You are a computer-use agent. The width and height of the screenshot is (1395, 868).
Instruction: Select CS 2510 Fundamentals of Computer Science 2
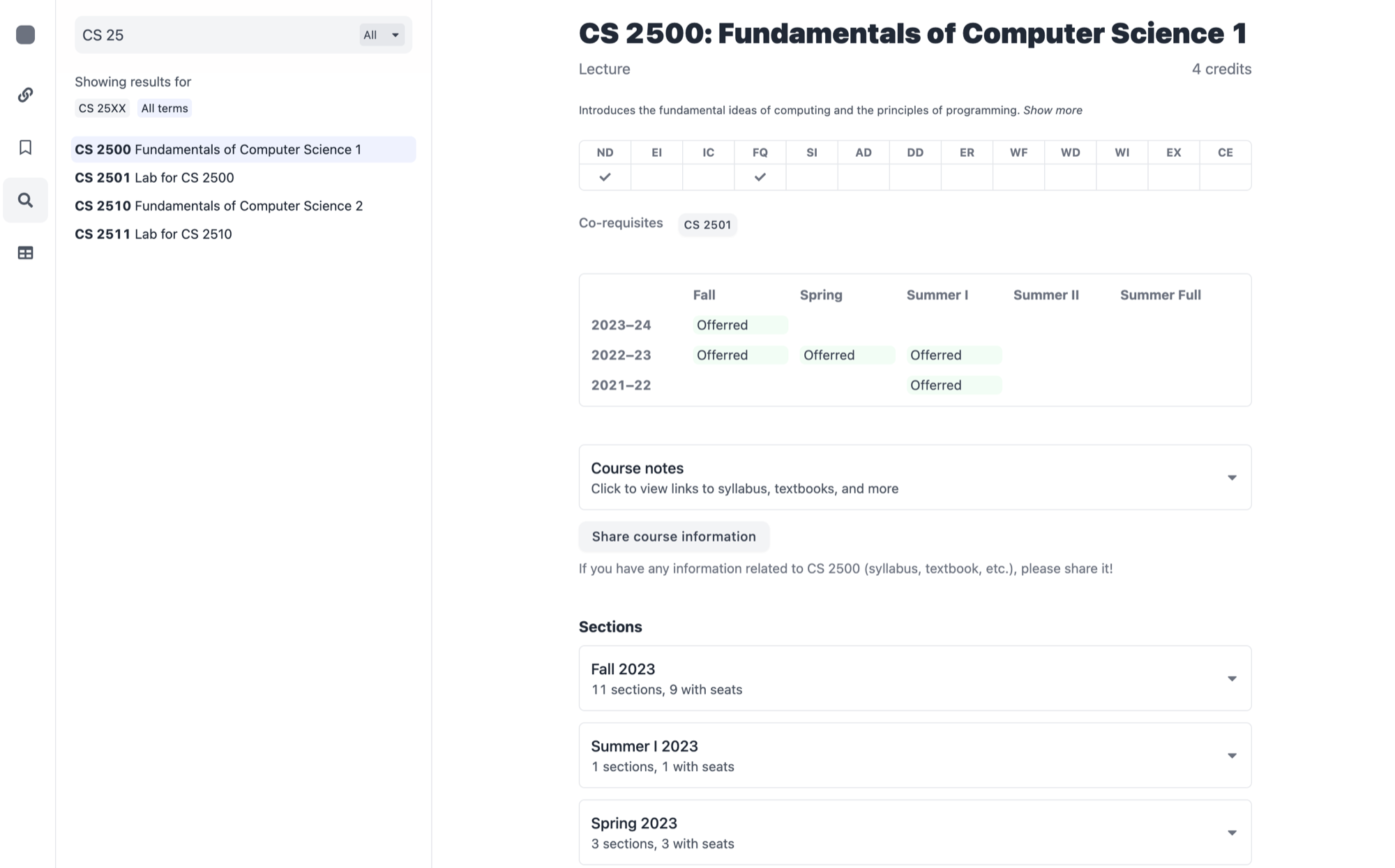[218, 206]
